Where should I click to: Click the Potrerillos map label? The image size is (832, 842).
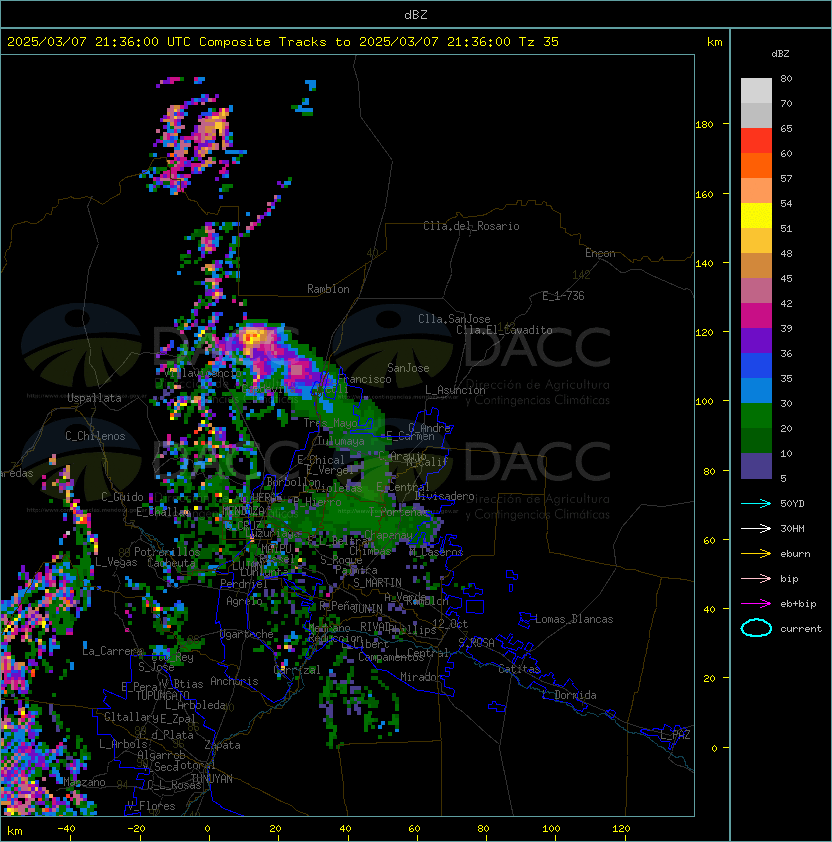point(167,552)
